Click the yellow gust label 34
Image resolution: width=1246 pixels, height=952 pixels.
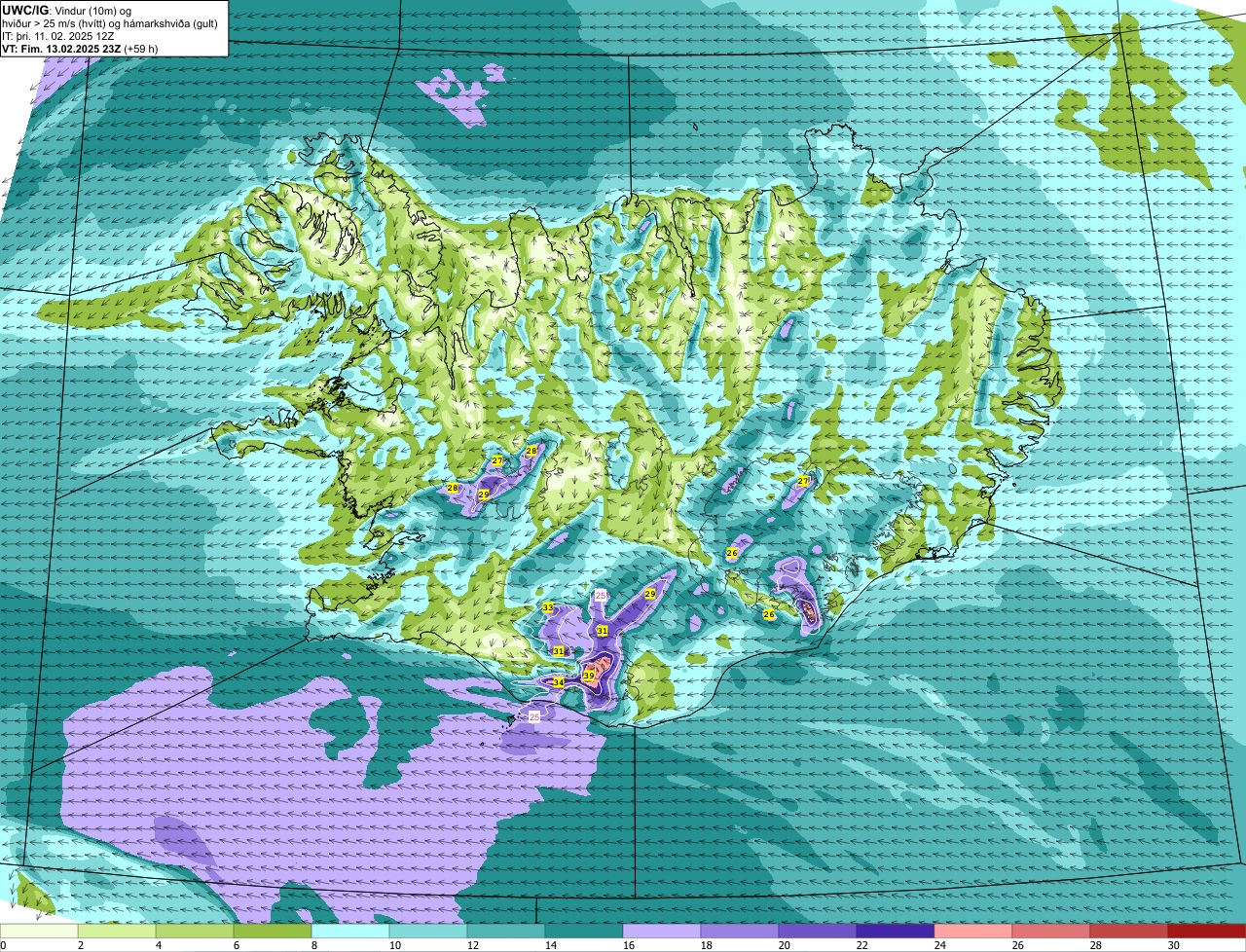pyautogui.click(x=559, y=682)
